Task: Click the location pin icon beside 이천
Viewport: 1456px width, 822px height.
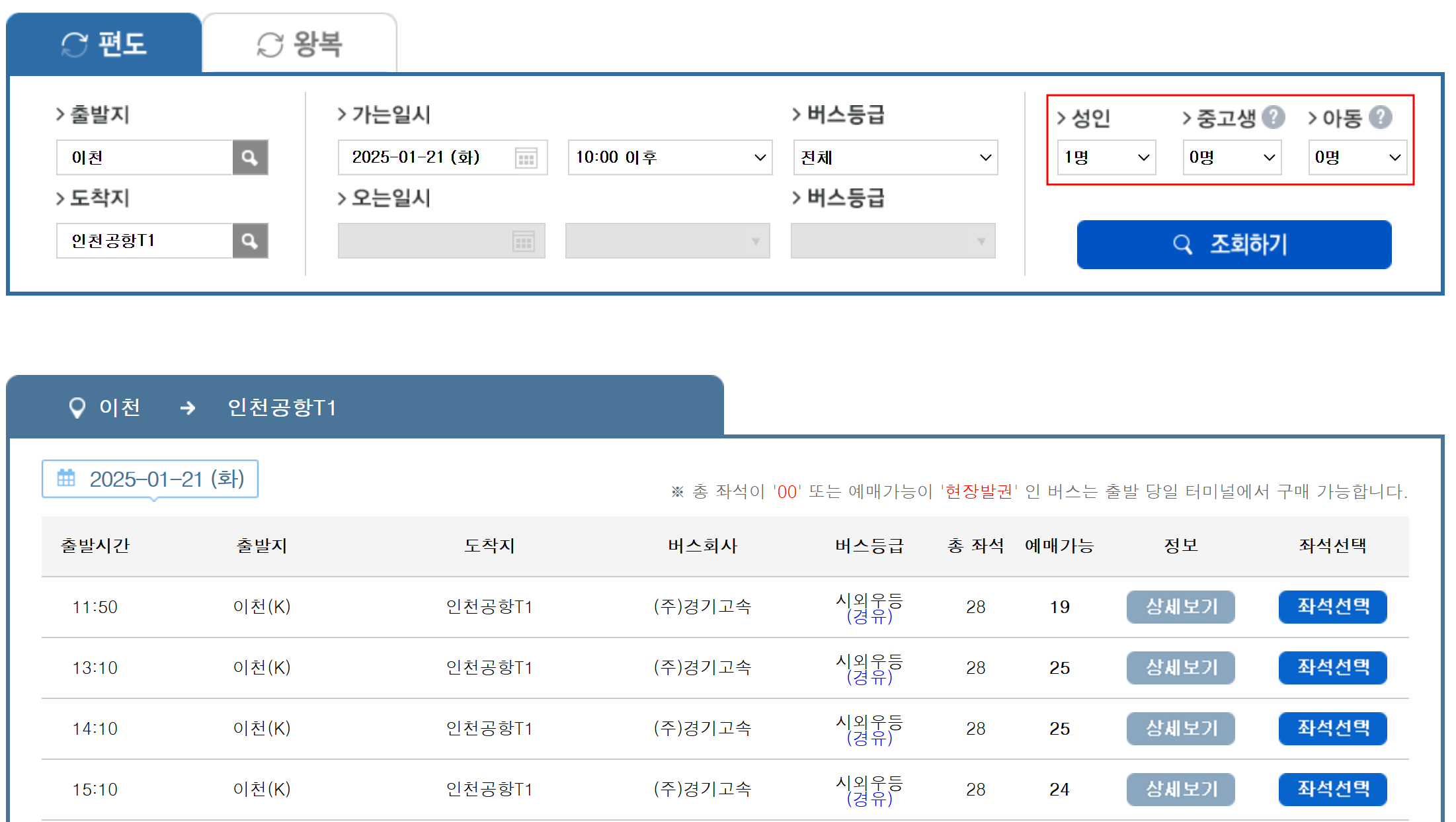Action: [x=77, y=407]
